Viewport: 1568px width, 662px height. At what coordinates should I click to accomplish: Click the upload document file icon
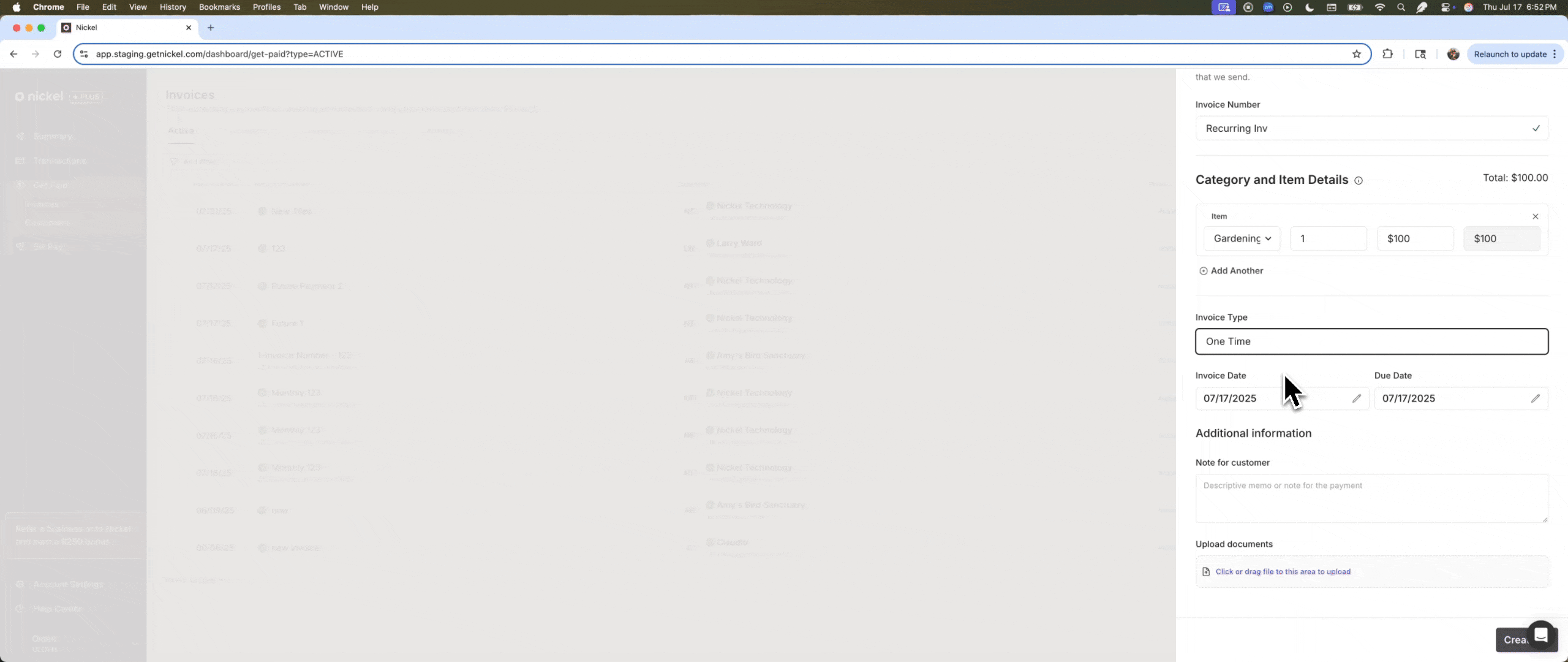pos(1206,571)
